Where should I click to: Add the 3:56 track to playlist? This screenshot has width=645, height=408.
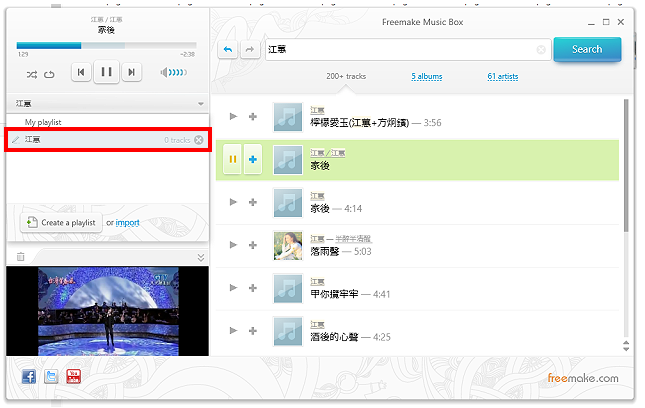[x=253, y=117]
